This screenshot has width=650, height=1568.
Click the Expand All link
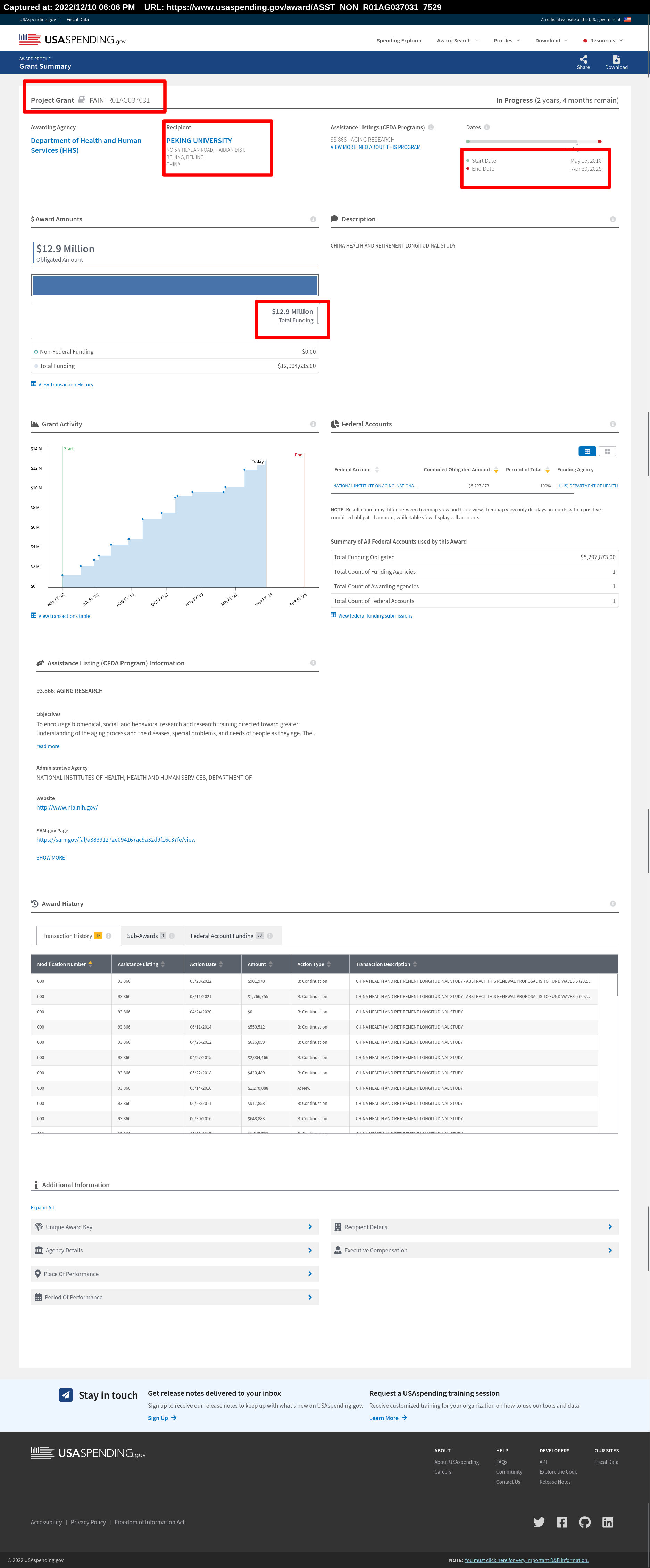tap(42, 1208)
